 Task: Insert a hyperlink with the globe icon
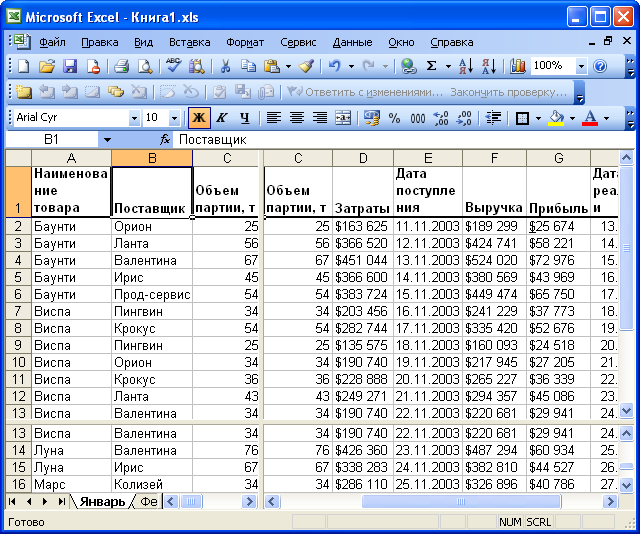(408, 66)
